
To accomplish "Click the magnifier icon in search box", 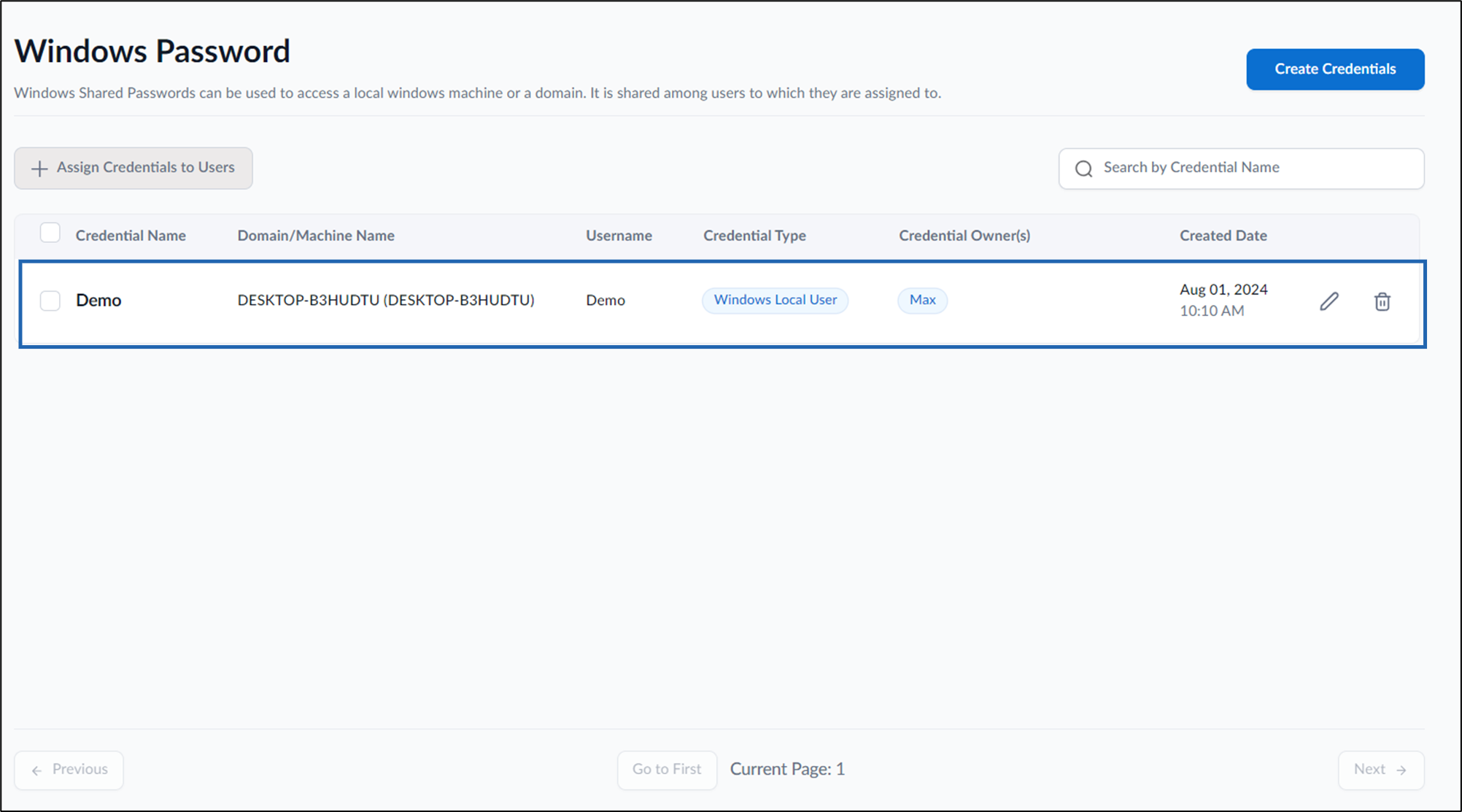I will point(1084,169).
